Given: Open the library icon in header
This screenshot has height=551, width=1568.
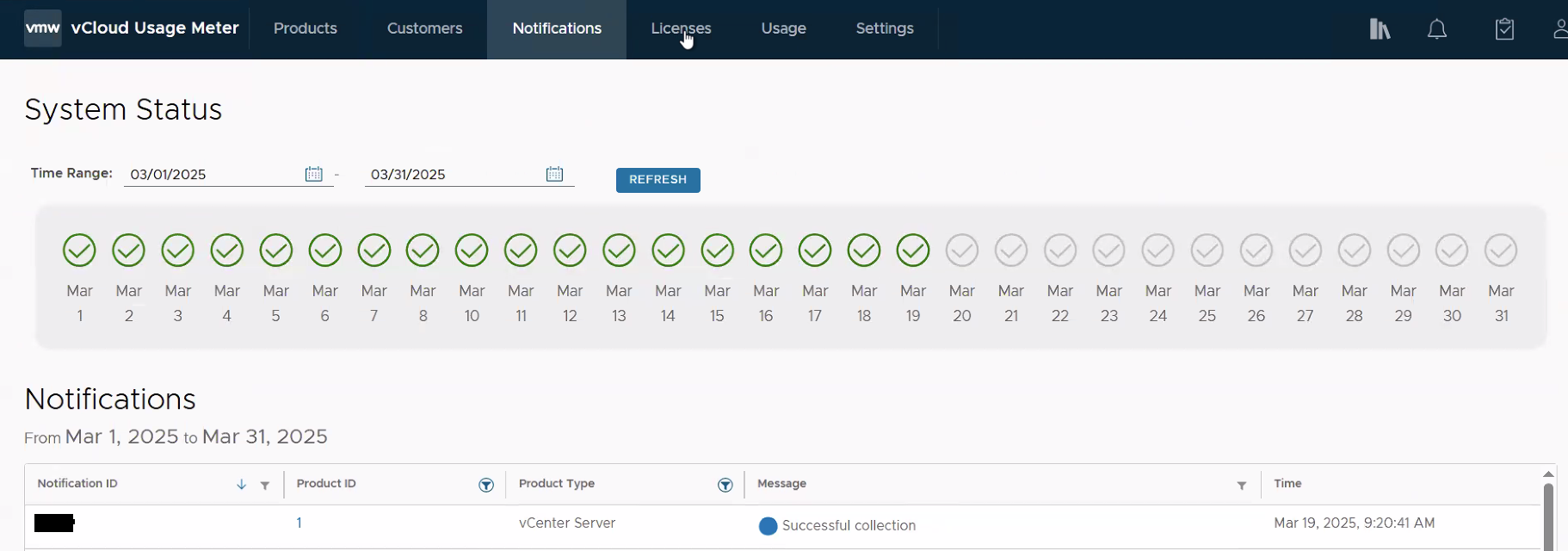Looking at the screenshot, I should [1380, 29].
